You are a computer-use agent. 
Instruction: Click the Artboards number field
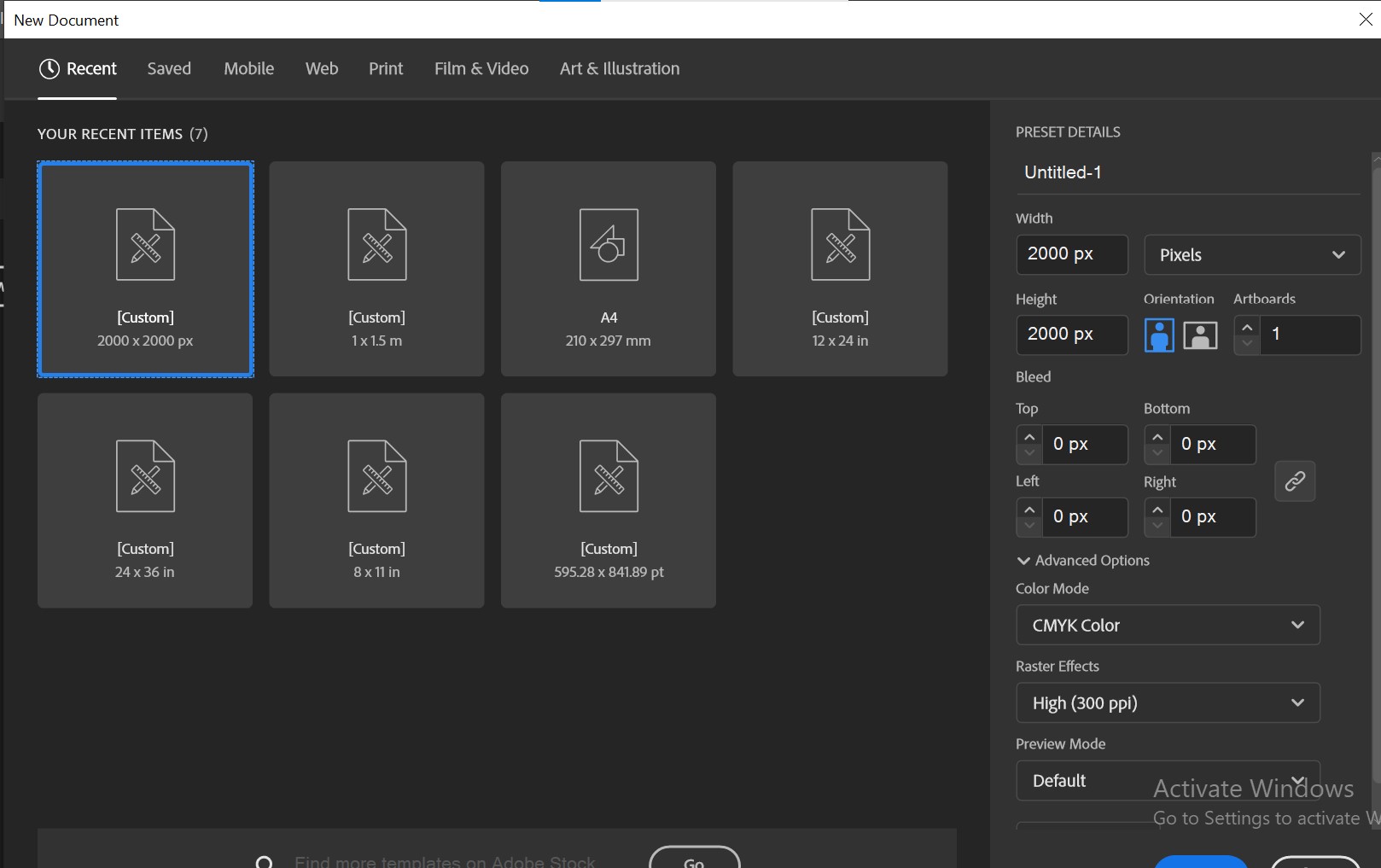[x=1309, y=335]
